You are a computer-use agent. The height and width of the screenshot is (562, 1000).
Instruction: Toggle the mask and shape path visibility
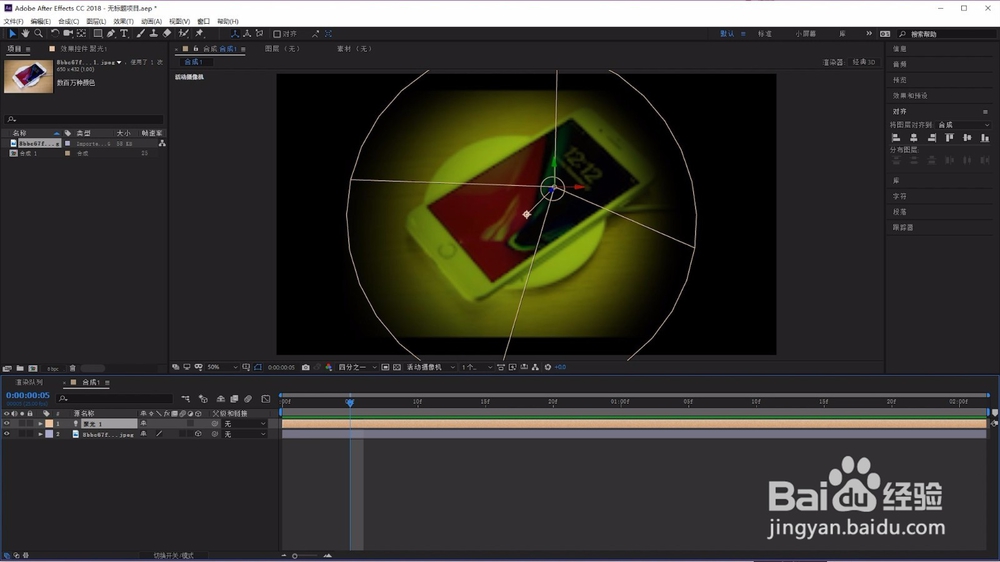coord(258,367)
